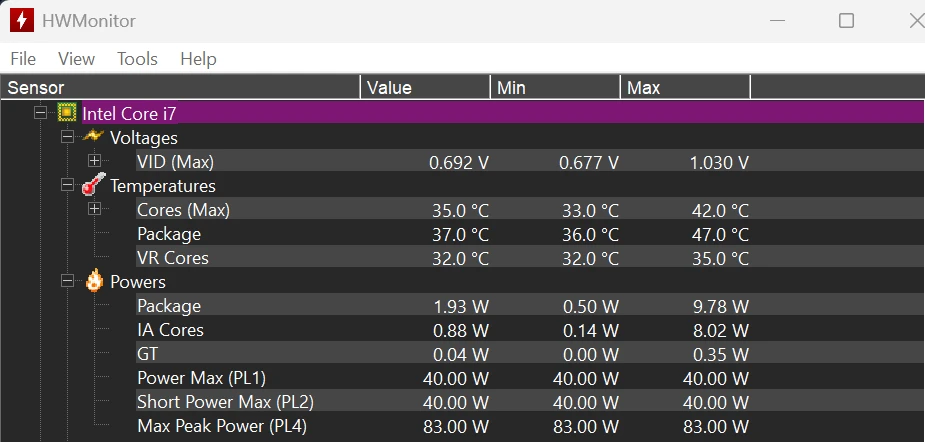Open the Tools menu

[137, 59]
